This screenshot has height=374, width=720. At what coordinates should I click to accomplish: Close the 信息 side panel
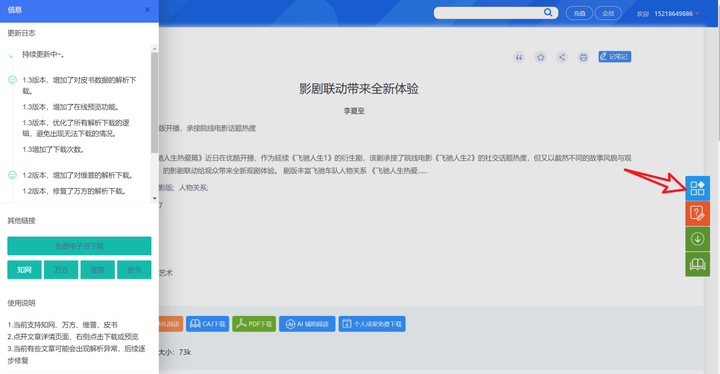click(x=147, y=10)
